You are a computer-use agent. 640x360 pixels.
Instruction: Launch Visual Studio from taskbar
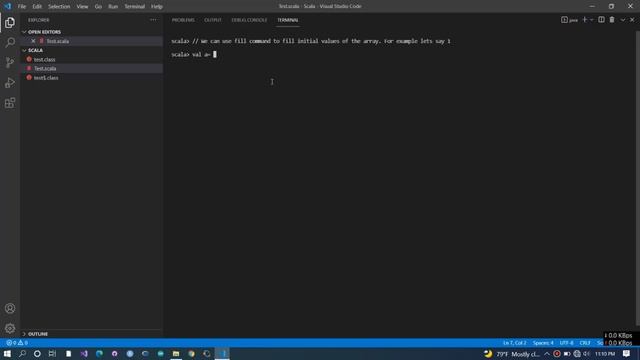(x=84, y=354)
